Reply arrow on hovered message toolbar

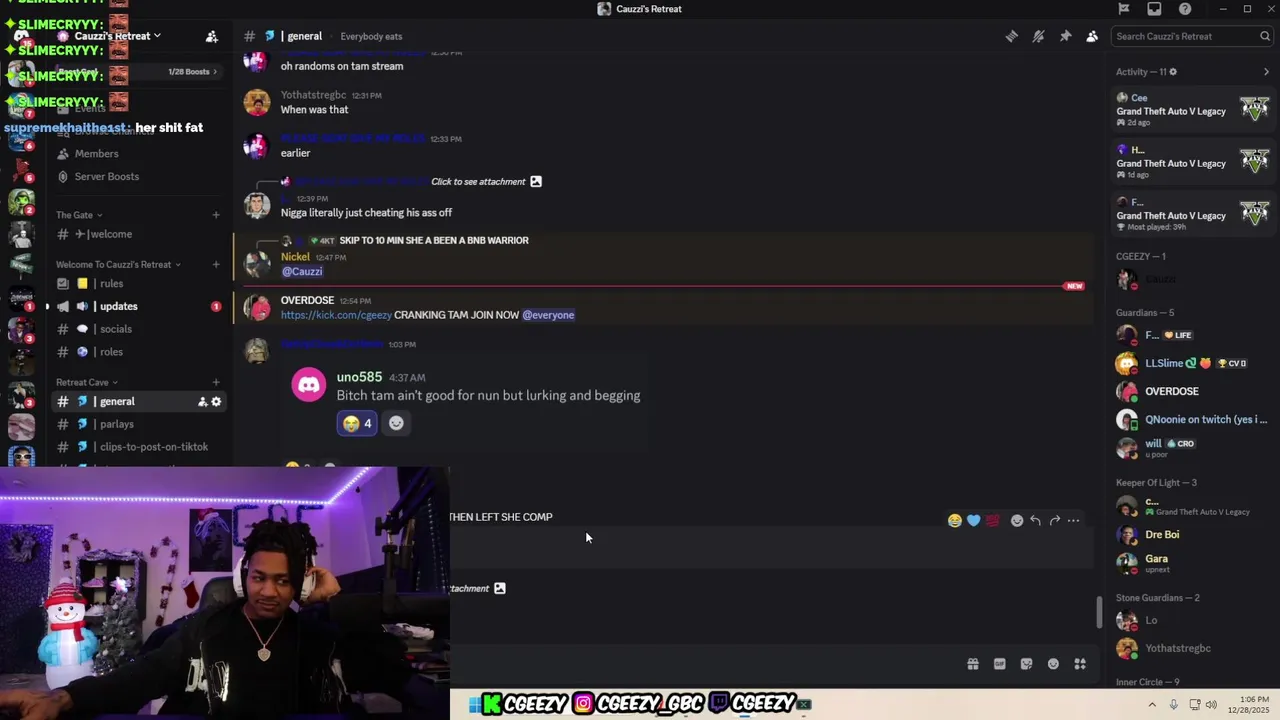tap(1035, 520)
